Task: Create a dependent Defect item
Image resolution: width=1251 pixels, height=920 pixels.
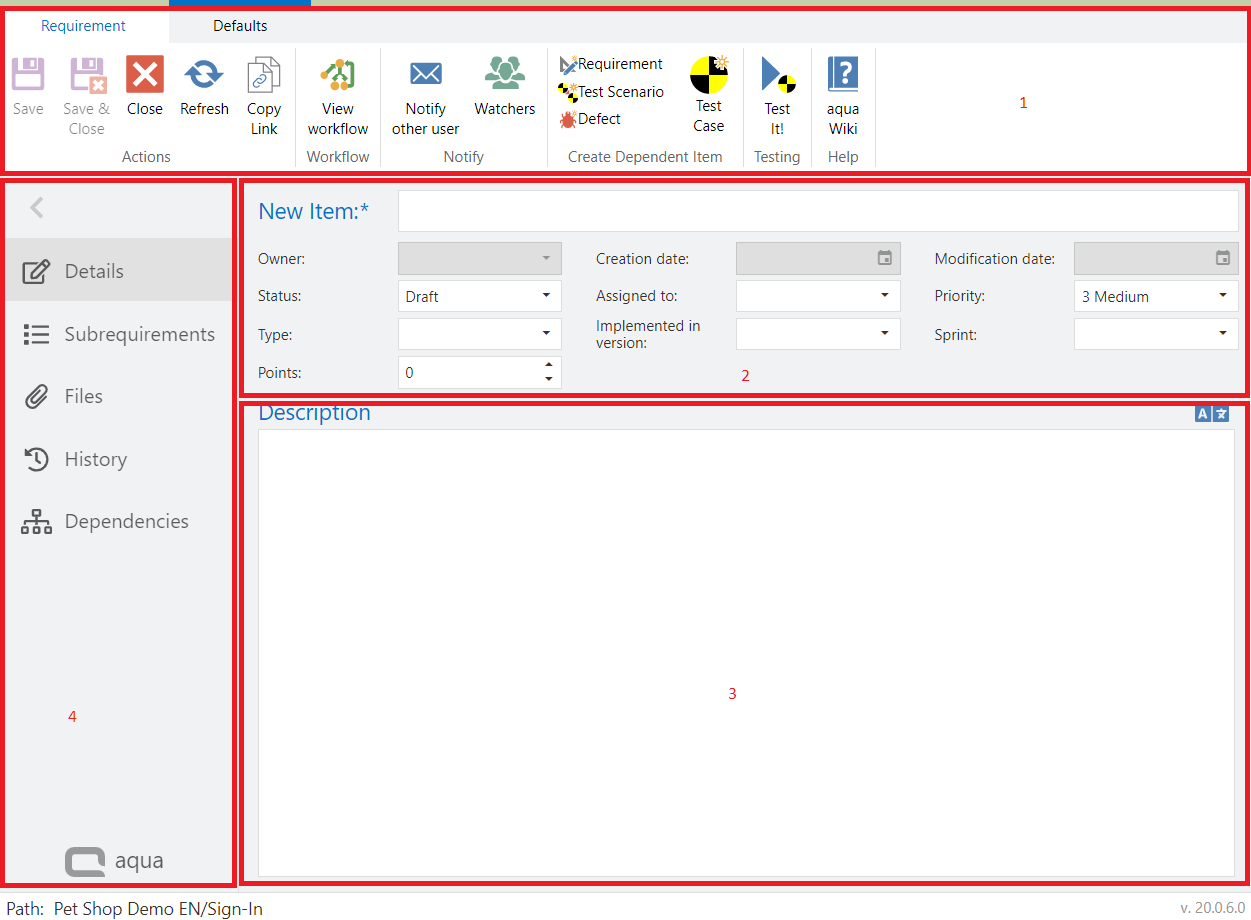Action: pyautogui.click(x=591, y=119)
